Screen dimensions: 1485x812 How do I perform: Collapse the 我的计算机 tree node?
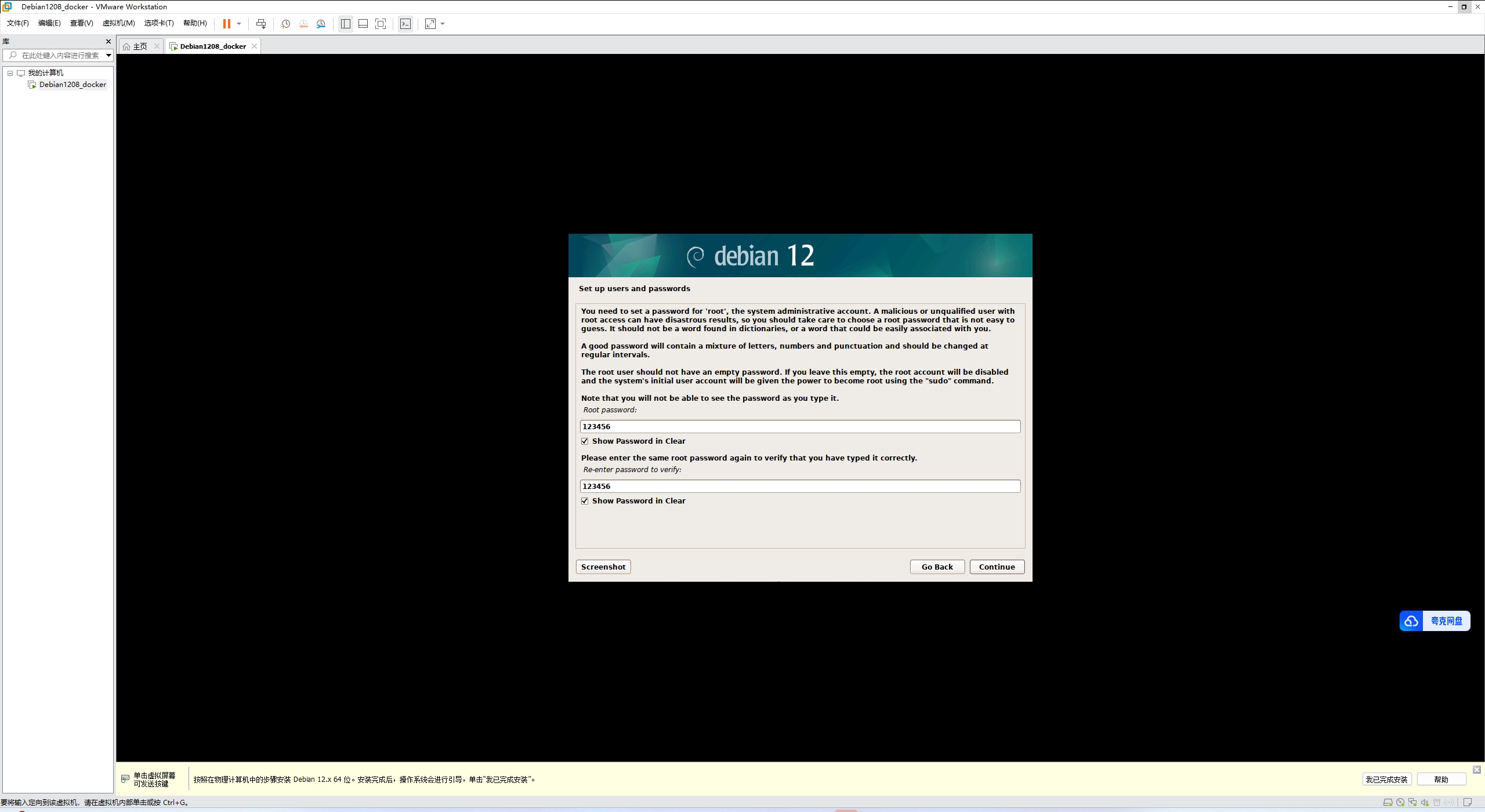point(10,73)
